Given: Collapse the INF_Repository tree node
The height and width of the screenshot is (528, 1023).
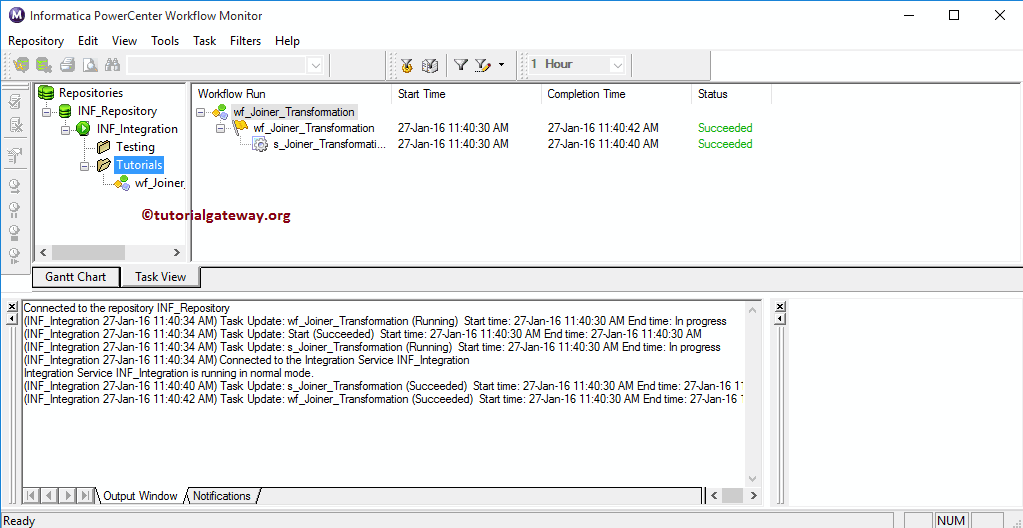Looking at the screenshot, I should tap(46, 112).
